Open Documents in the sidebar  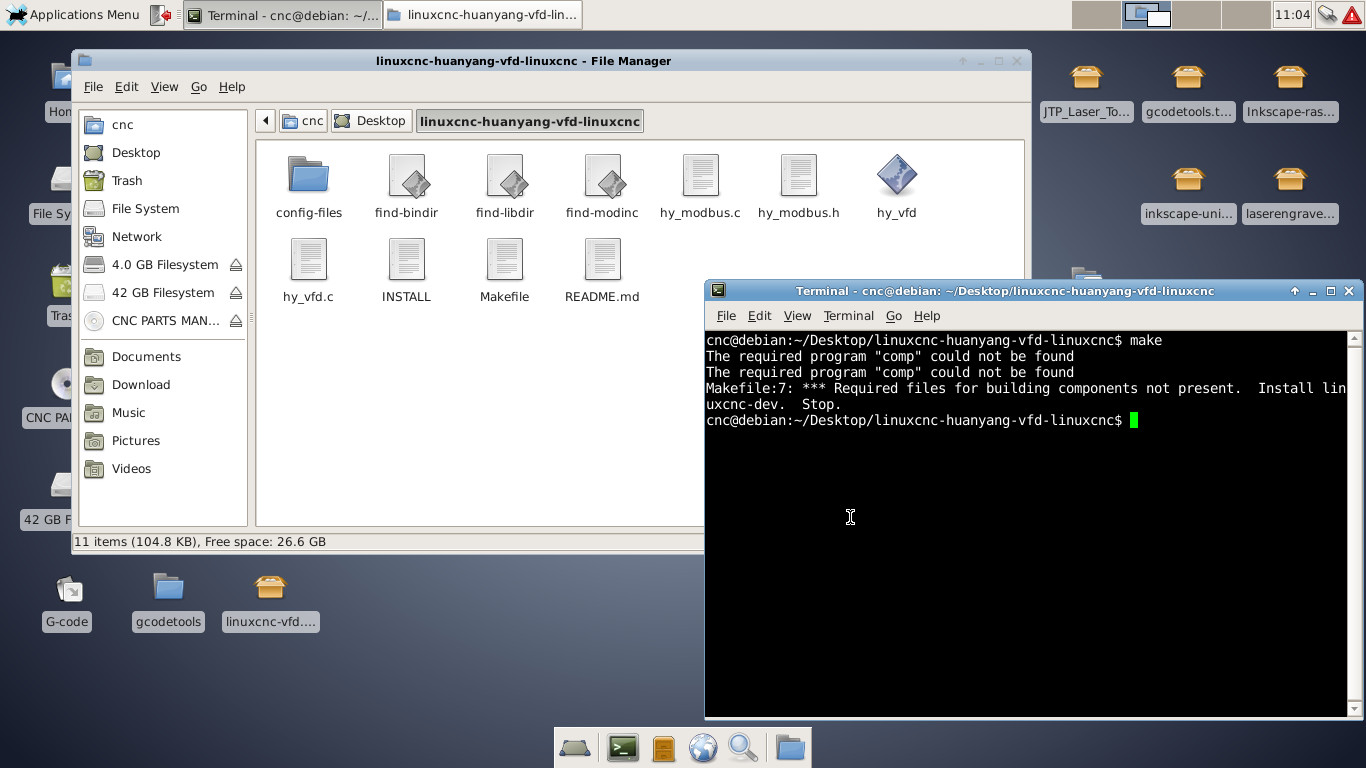pyautogui.click(x=163, y=357)
